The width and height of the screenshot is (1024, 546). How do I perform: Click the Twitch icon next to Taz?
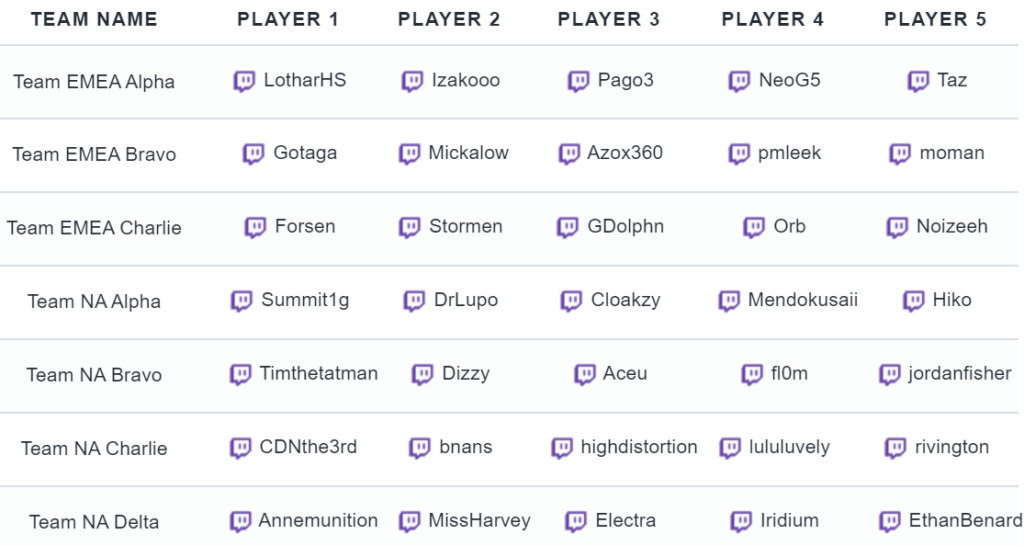point(918,82)
